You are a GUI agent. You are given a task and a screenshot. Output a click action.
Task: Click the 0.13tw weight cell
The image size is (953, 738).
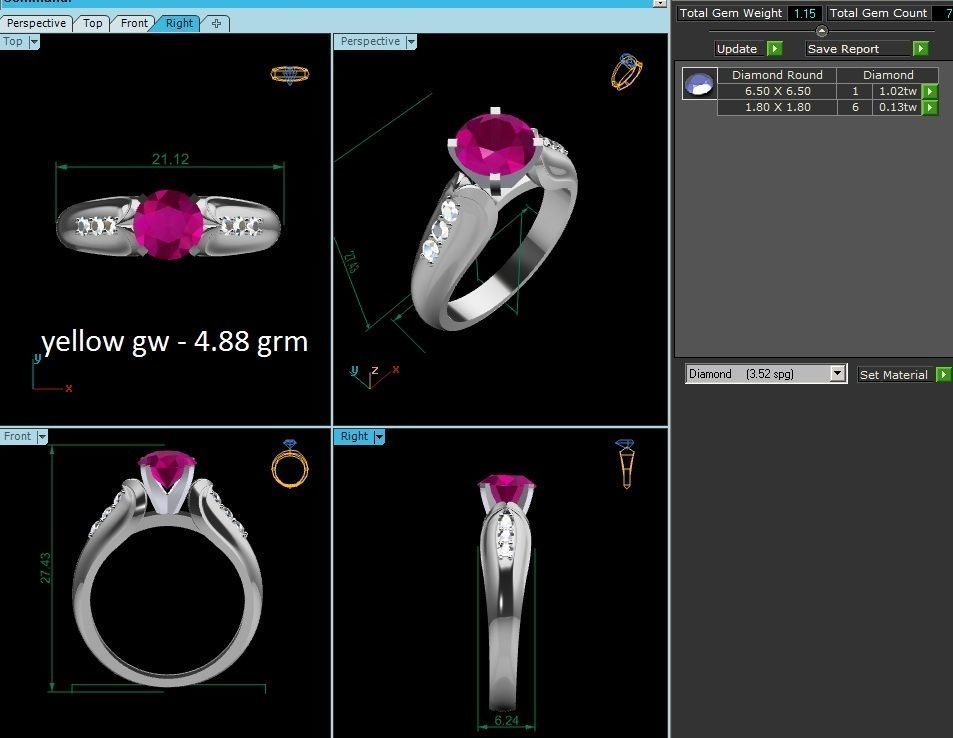[x=897, y=107]
